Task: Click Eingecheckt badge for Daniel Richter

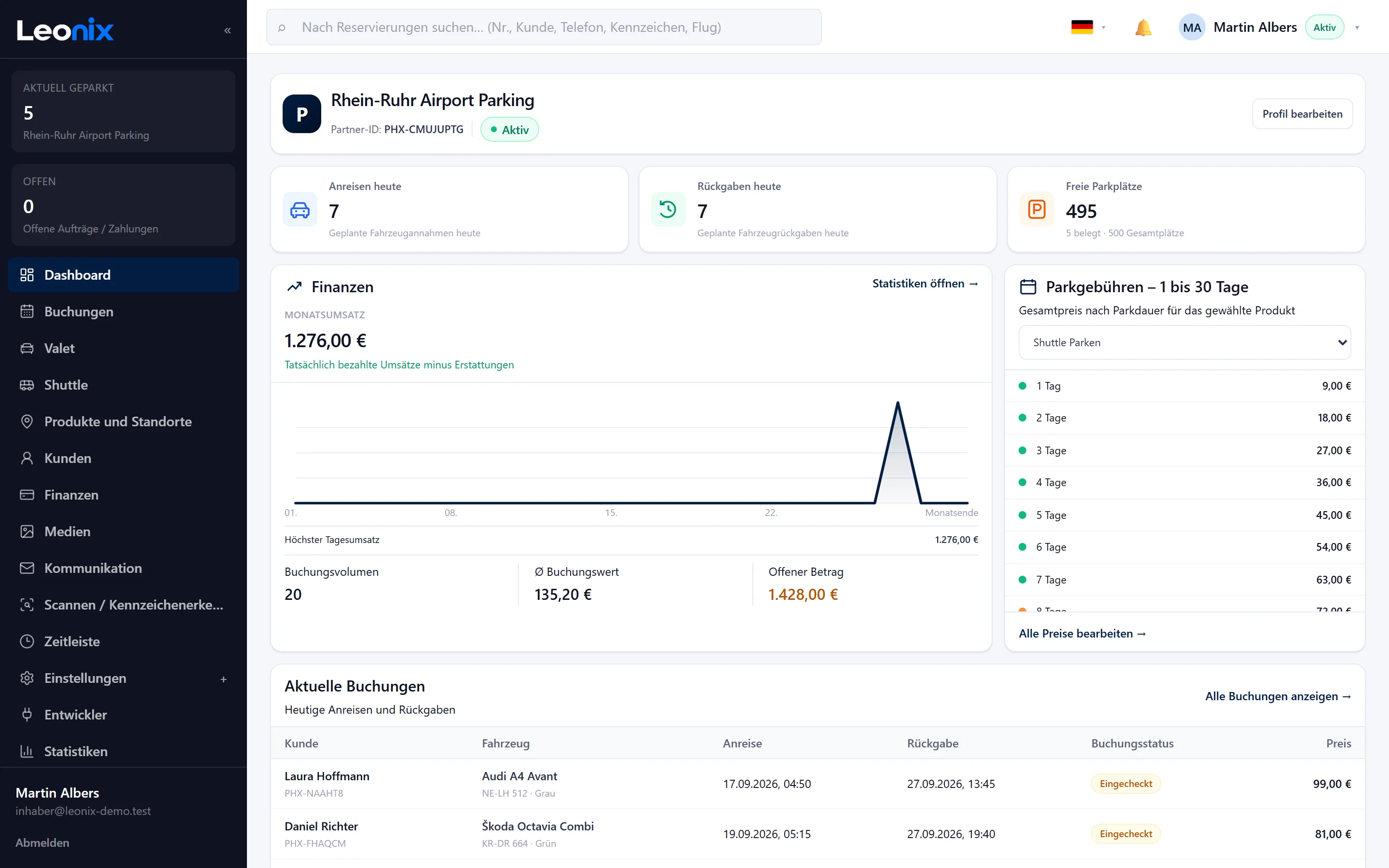Action: pos(1126,834)
